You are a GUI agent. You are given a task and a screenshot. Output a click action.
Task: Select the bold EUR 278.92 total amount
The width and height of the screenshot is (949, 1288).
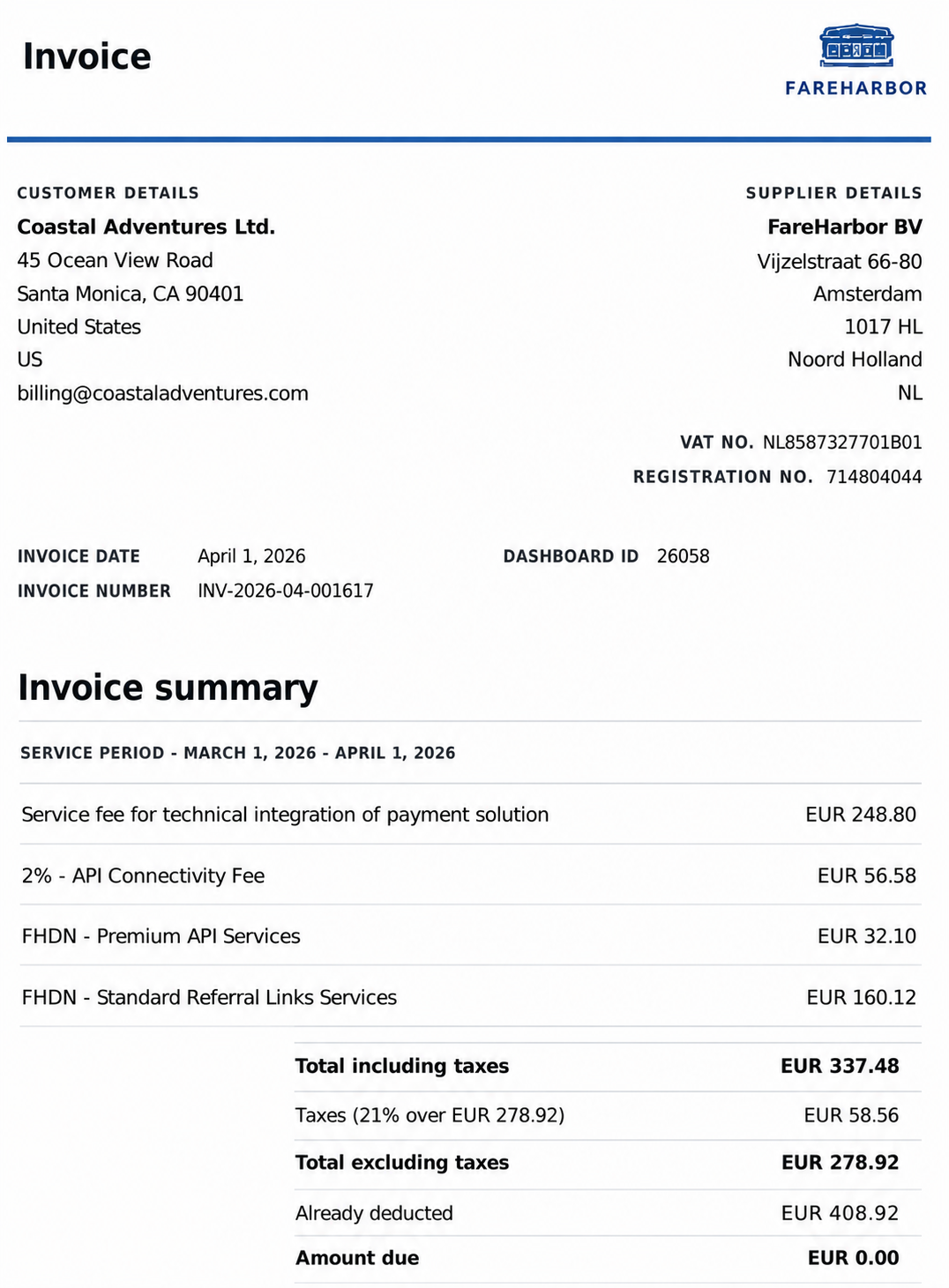pos(840,1163)
